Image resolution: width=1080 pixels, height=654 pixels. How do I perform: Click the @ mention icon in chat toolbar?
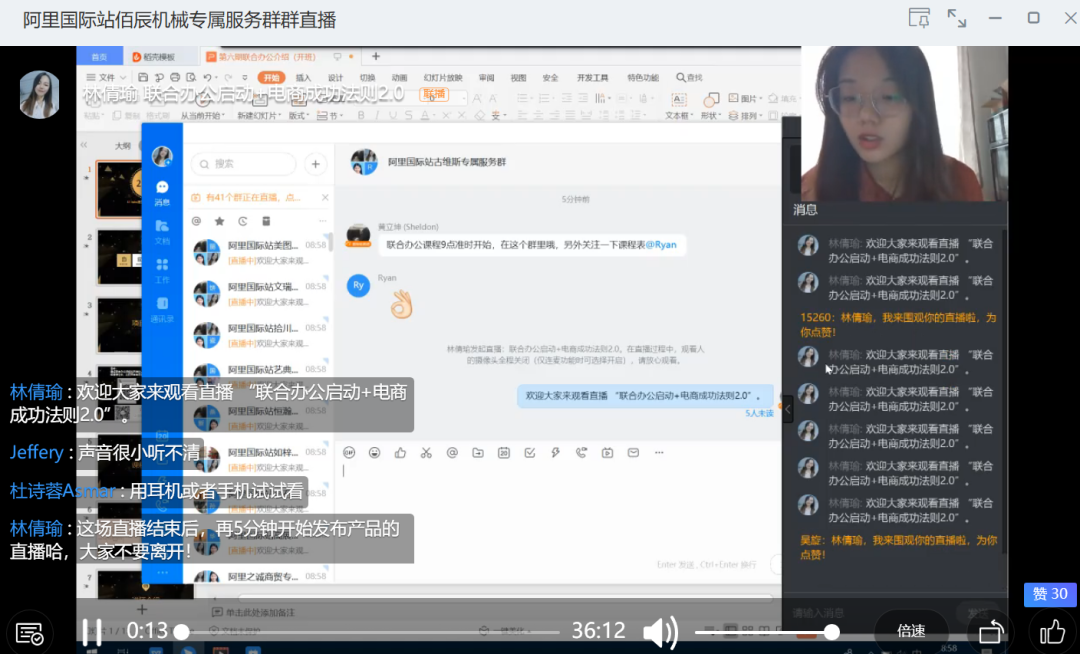coord(452,452)
